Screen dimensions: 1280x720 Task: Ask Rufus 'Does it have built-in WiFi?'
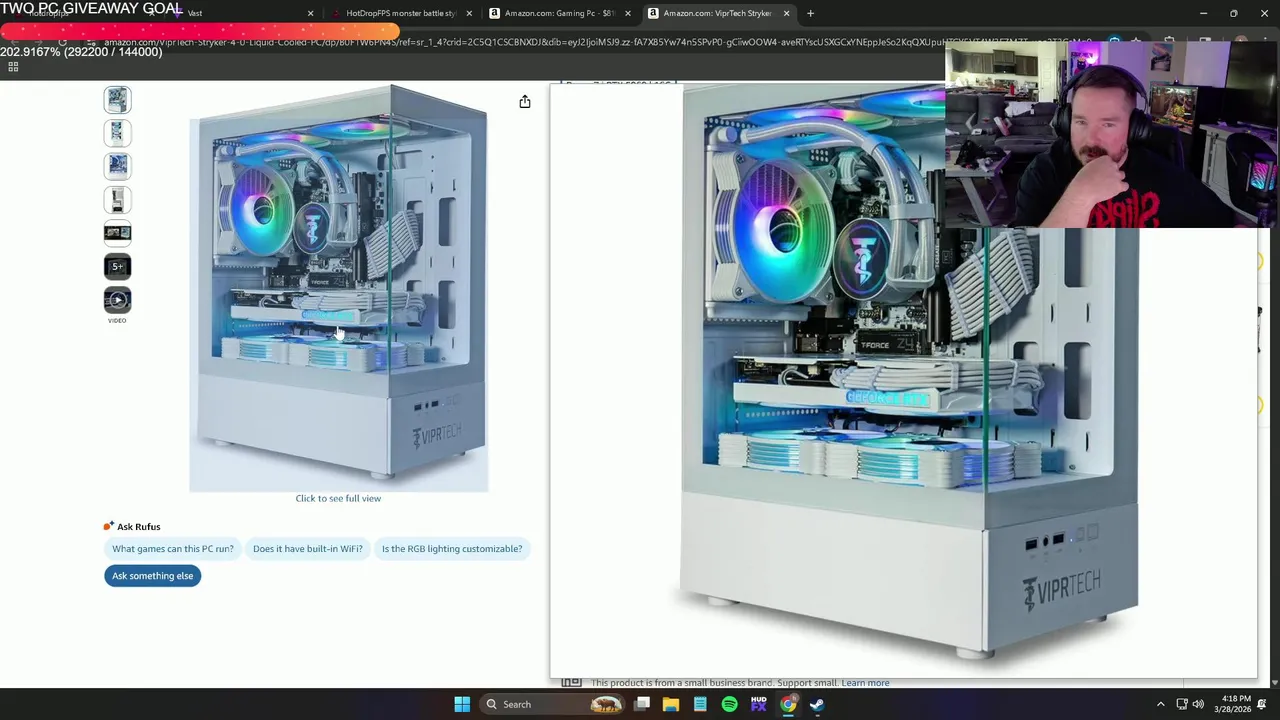tap(308, 548)
